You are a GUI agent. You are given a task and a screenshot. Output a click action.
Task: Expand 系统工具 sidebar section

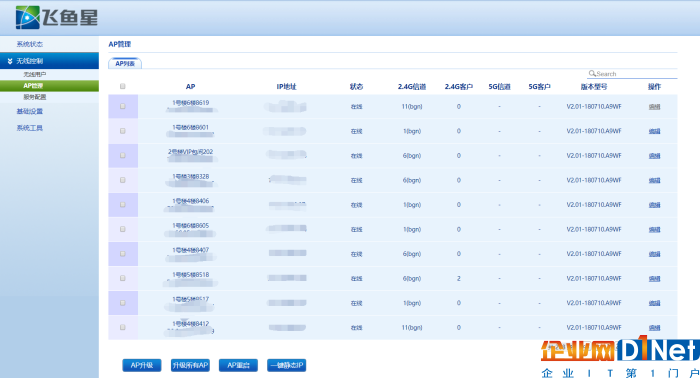[29, 128]
